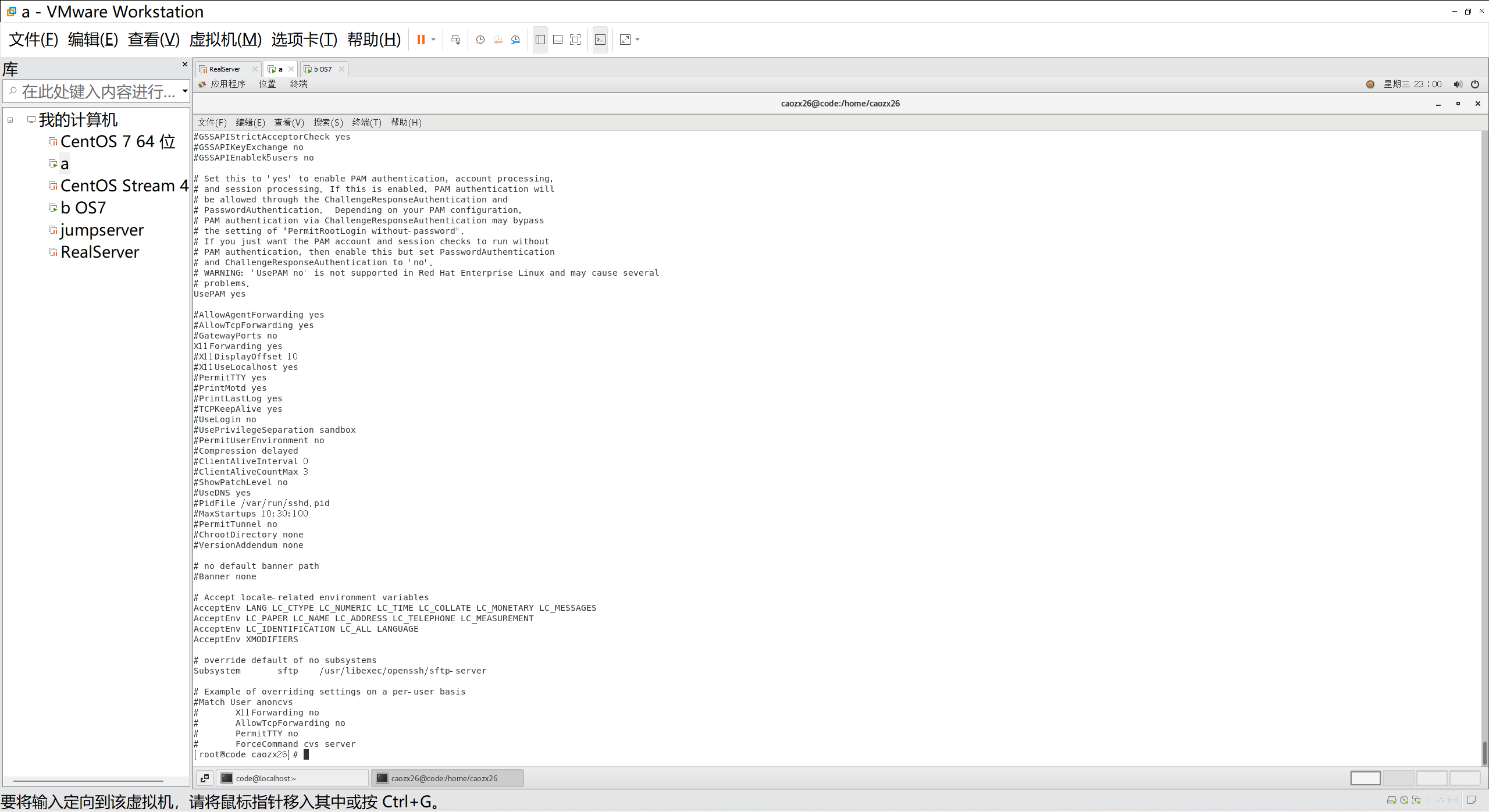This screenshot has height=812, width=1489.
Task: Open the 应用程序 applications menu
Action: point(228,84)
